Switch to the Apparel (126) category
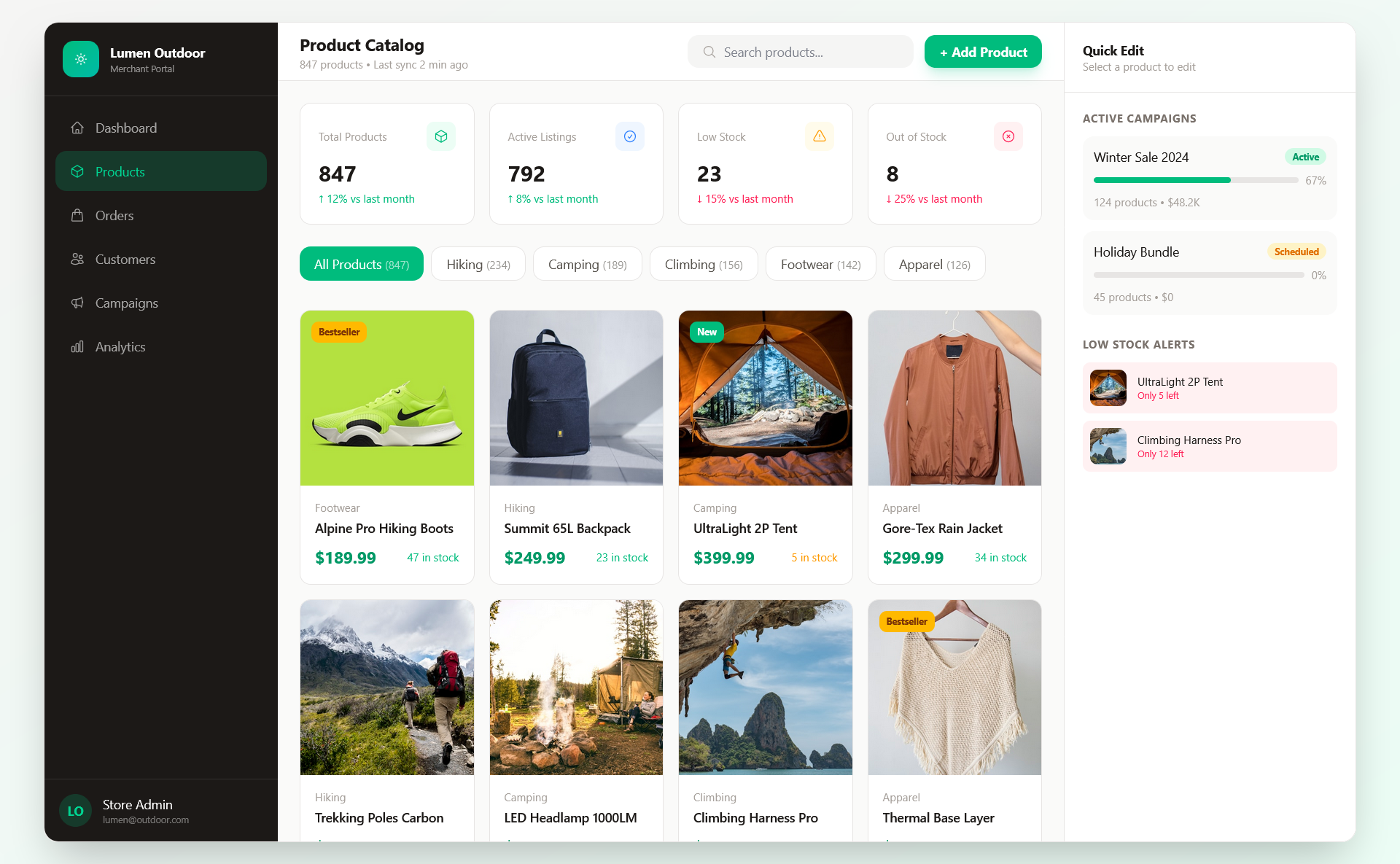Screen dimensions: 1400x864 [x=934, y=264]
